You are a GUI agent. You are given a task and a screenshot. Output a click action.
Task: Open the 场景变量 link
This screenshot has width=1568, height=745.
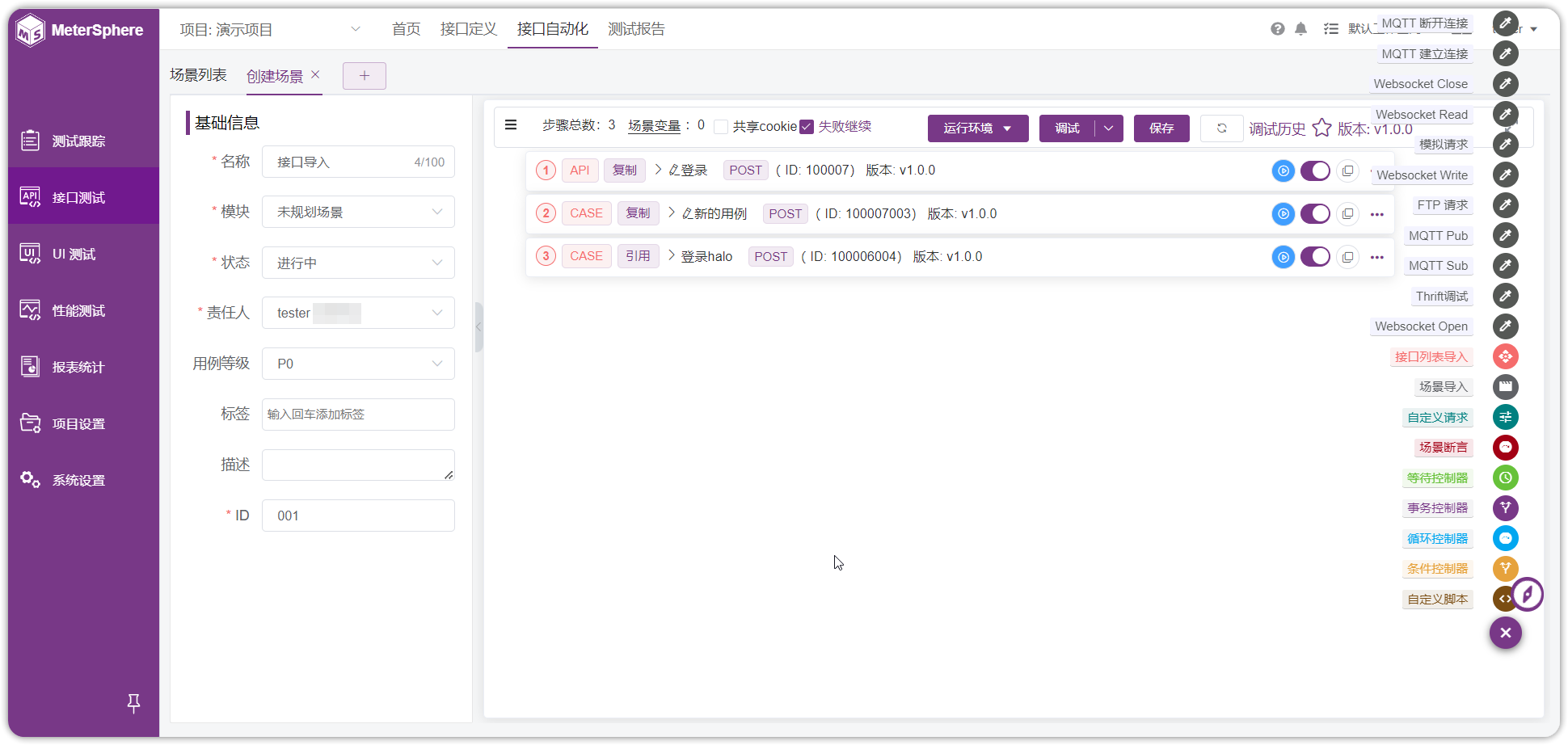[x=654, y=126]
